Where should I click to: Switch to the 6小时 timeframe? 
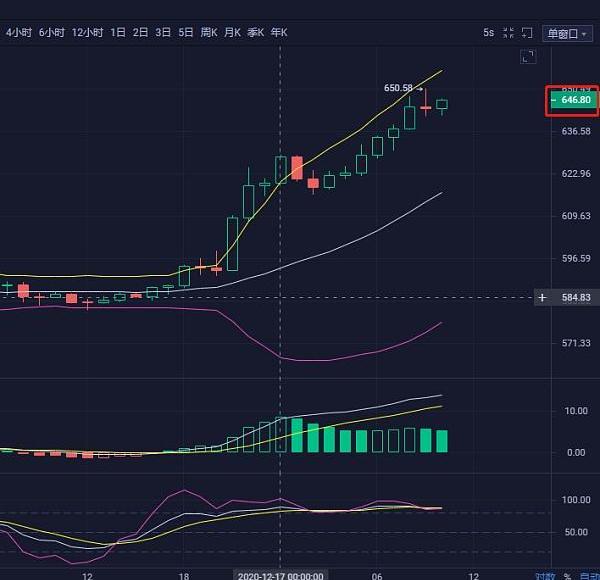pos(52,33)
